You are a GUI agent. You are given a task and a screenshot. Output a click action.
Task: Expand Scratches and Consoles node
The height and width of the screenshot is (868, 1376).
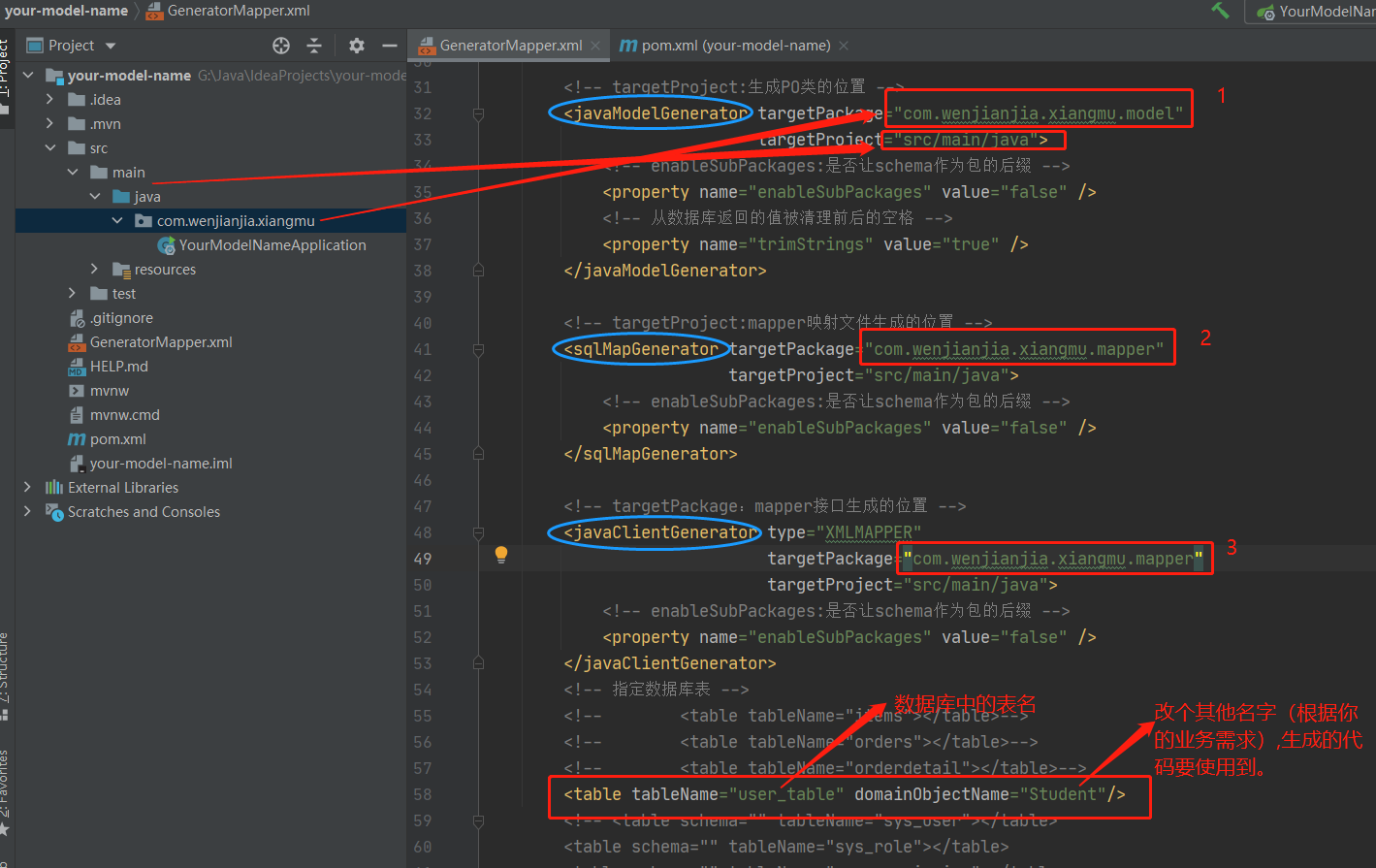tap(27, 512)
